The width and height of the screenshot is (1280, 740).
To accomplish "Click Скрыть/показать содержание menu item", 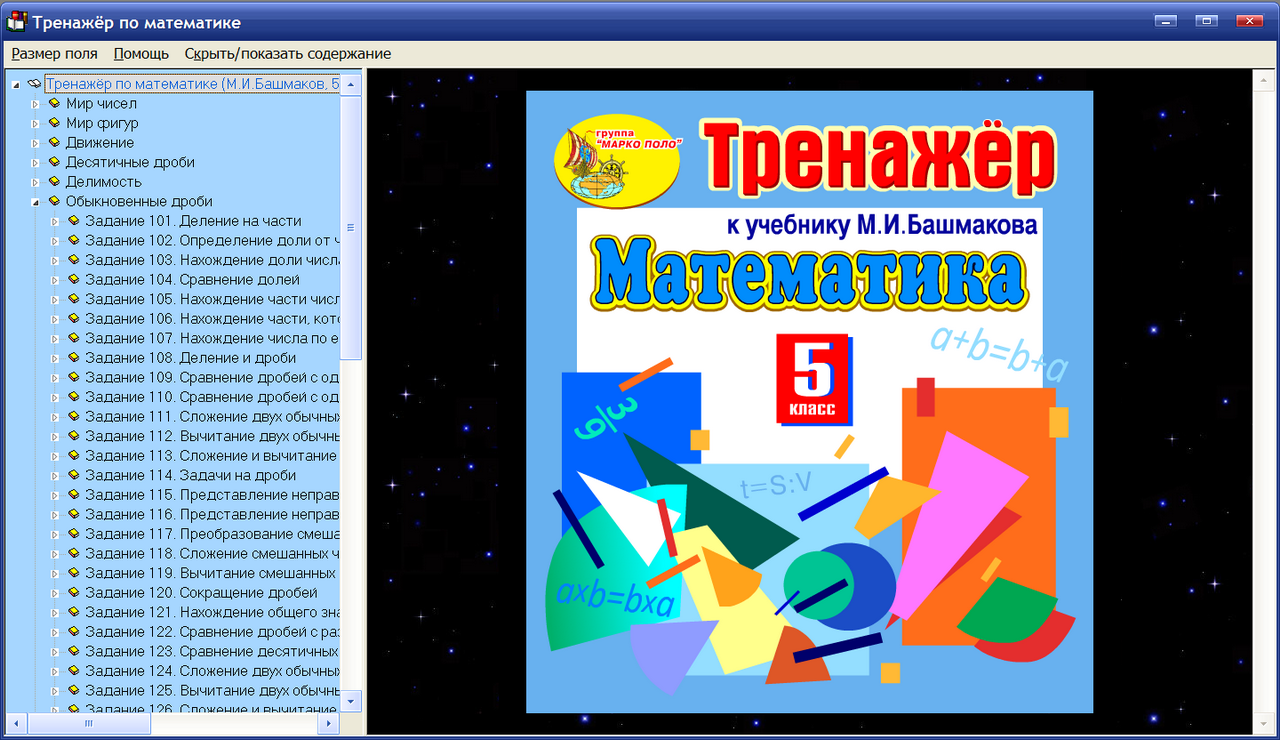I will (x=288, y=54).
